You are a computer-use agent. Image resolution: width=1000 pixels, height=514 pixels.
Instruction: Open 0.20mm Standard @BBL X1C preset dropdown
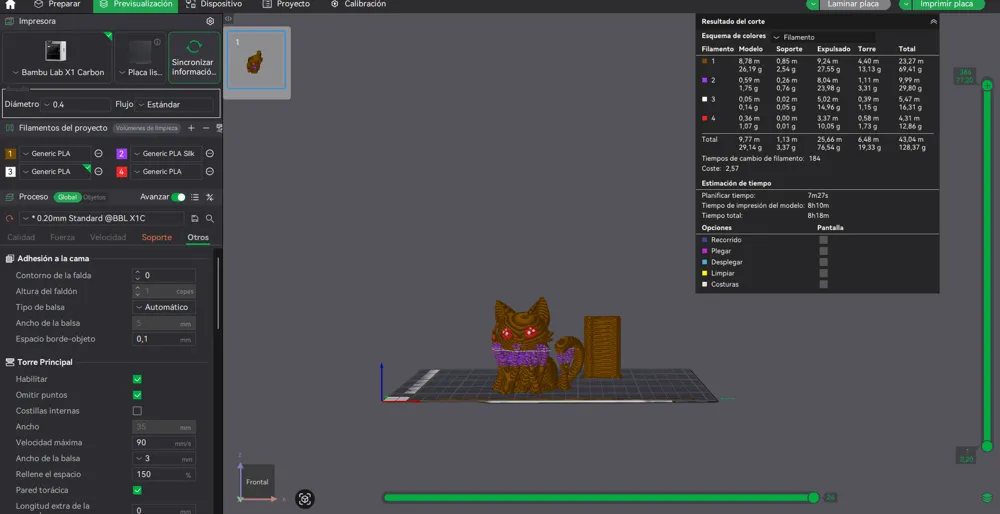pos(101,219)
